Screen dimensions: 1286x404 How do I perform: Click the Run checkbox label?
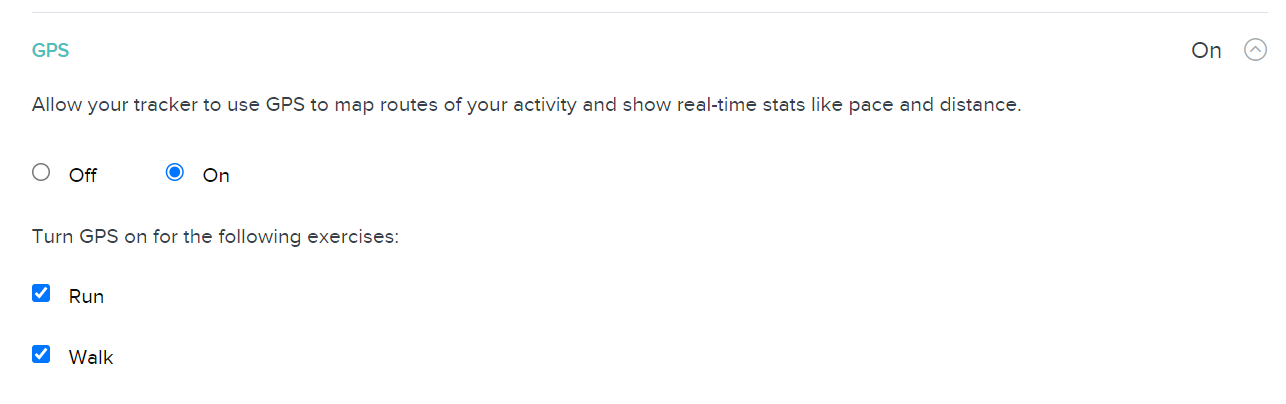tap(86, 297)
